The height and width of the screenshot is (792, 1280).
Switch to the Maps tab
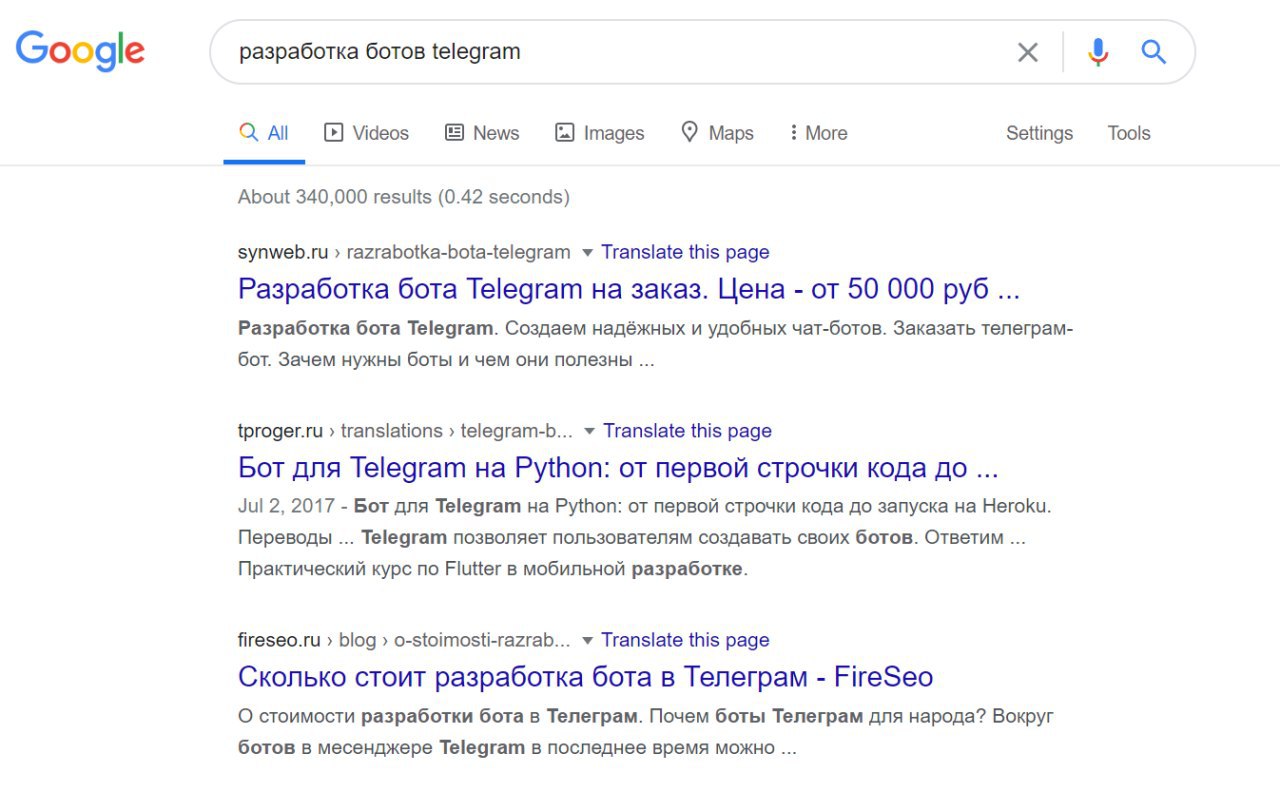[717, 133]
